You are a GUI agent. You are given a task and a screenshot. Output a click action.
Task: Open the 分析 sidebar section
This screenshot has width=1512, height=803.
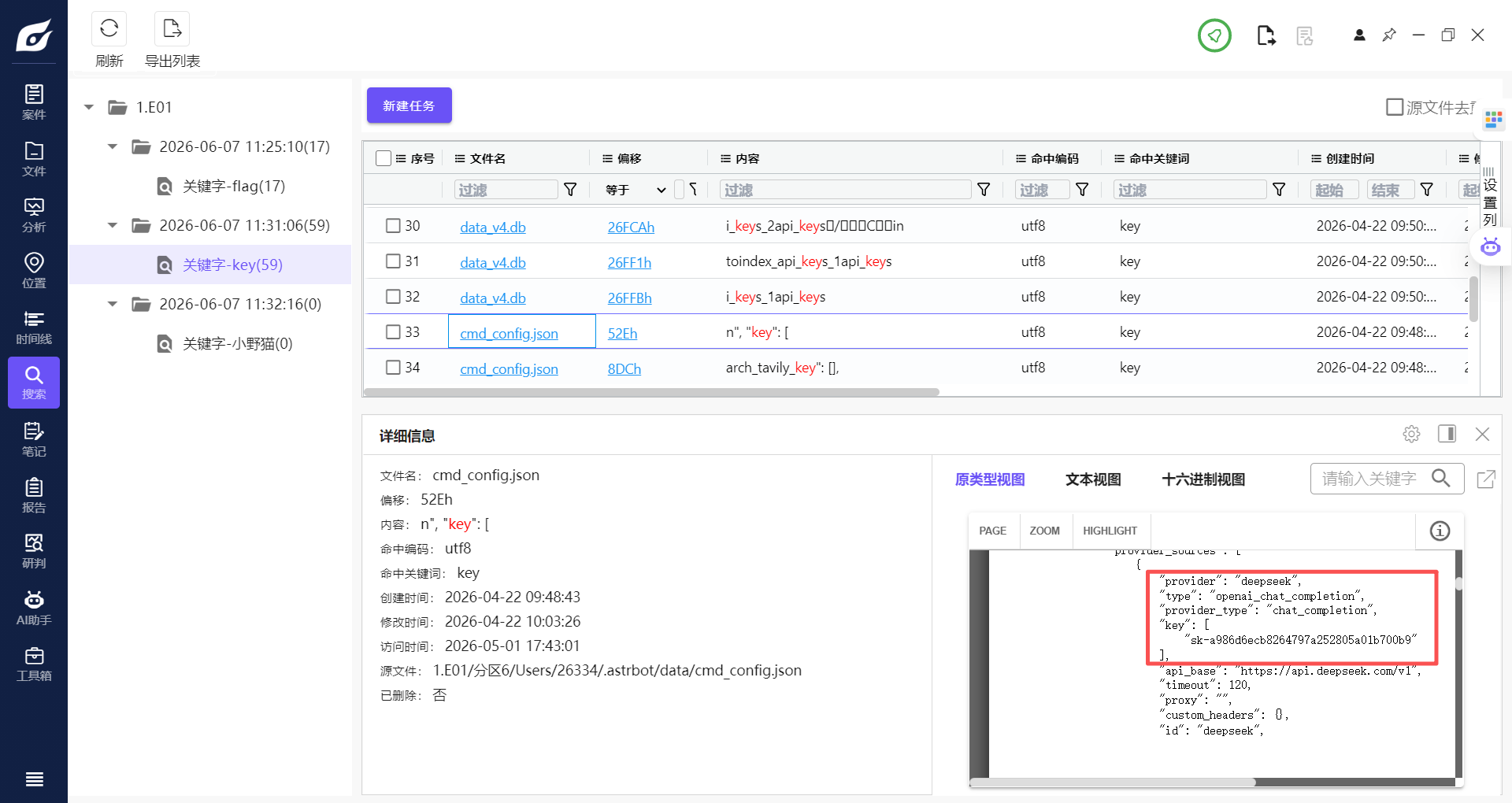click(34, 214)
